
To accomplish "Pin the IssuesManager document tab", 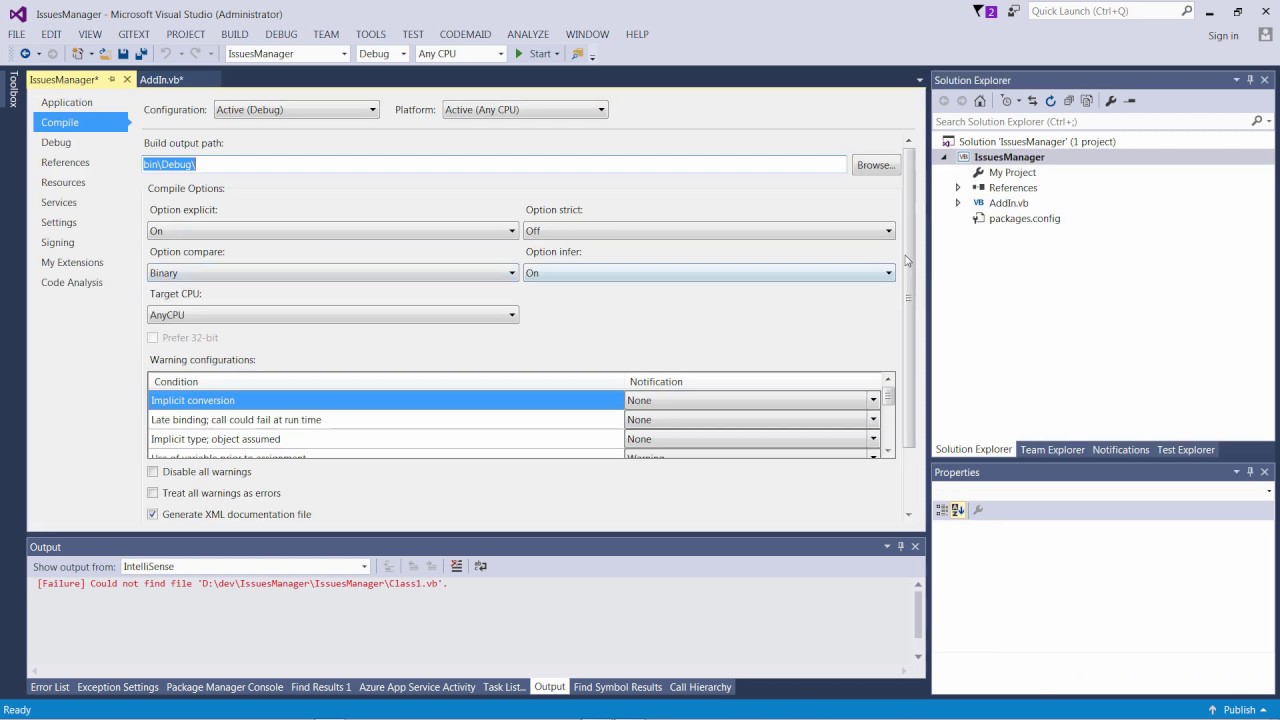I will point(112,79).
